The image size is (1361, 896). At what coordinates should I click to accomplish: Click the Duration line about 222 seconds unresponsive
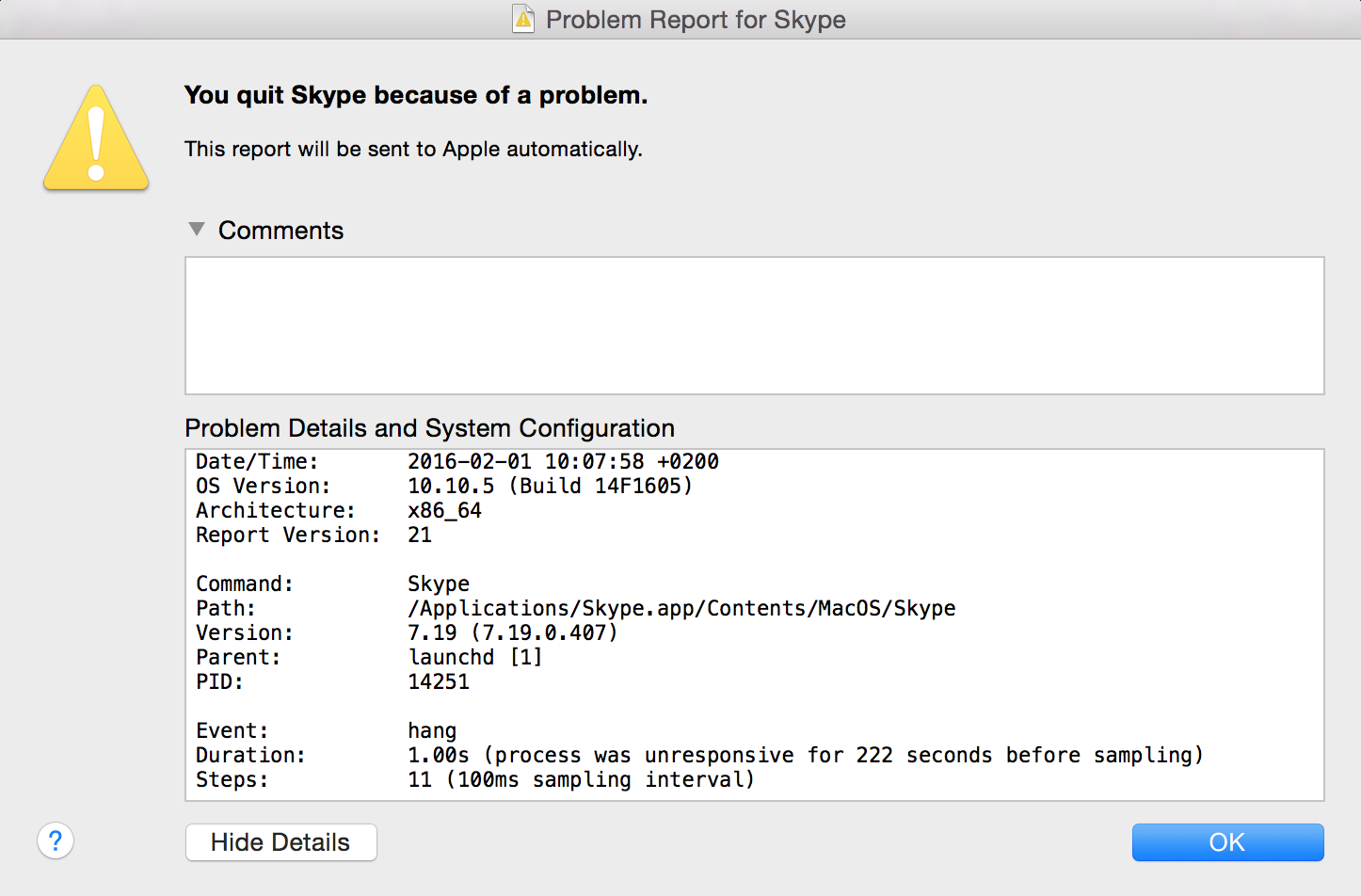point(806,755)
